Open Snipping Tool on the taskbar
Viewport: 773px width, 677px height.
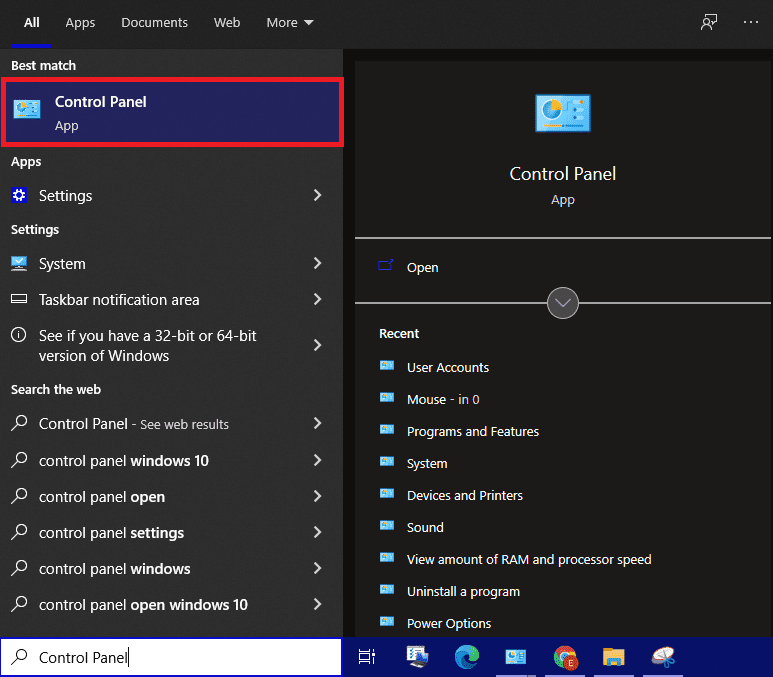pos(663,657)
